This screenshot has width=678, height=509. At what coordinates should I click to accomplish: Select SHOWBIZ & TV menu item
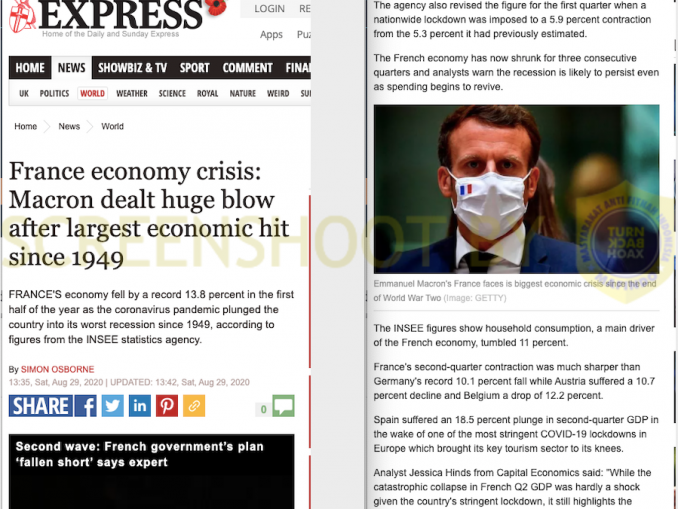132,67
